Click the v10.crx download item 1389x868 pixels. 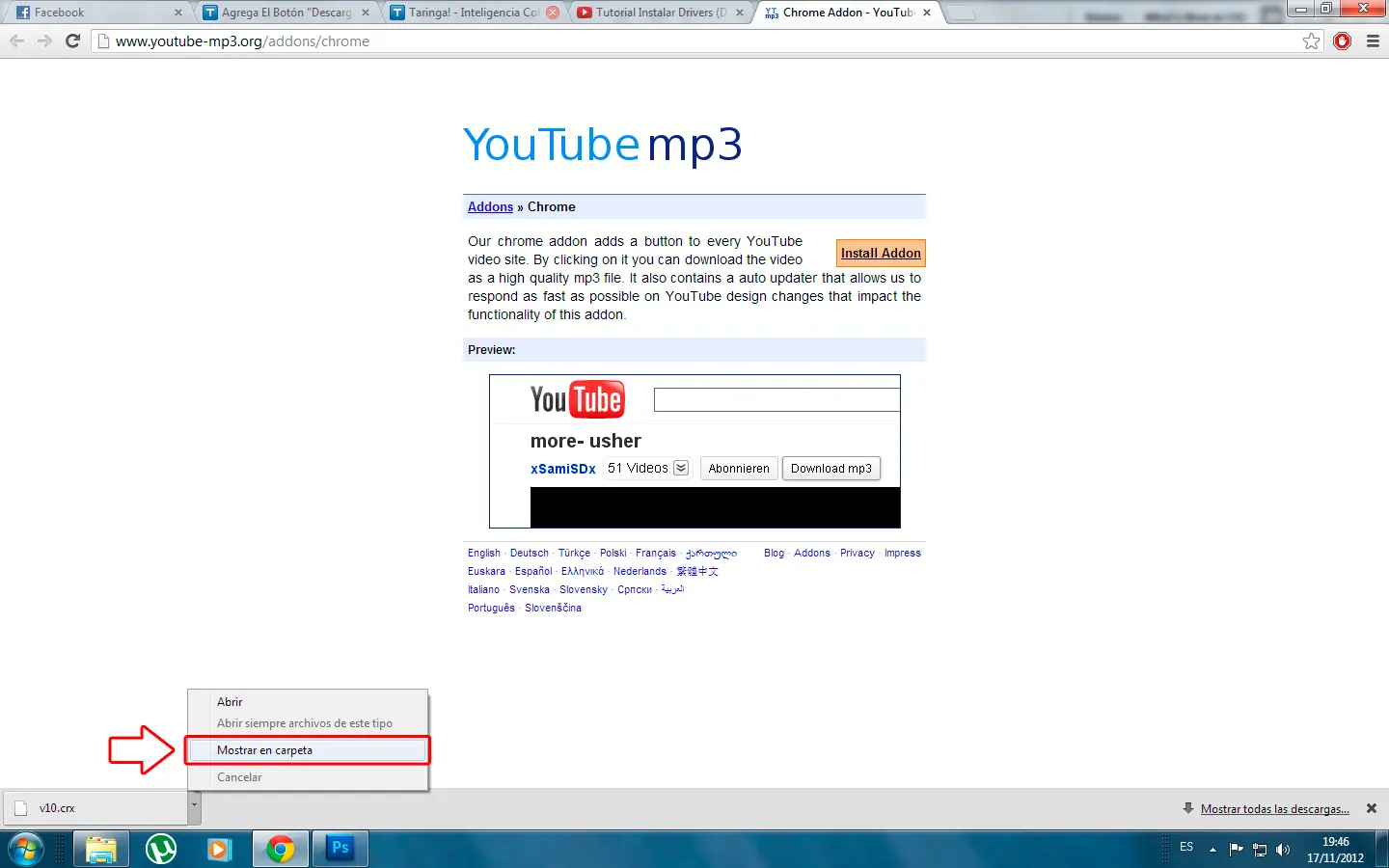pos(95,808)
